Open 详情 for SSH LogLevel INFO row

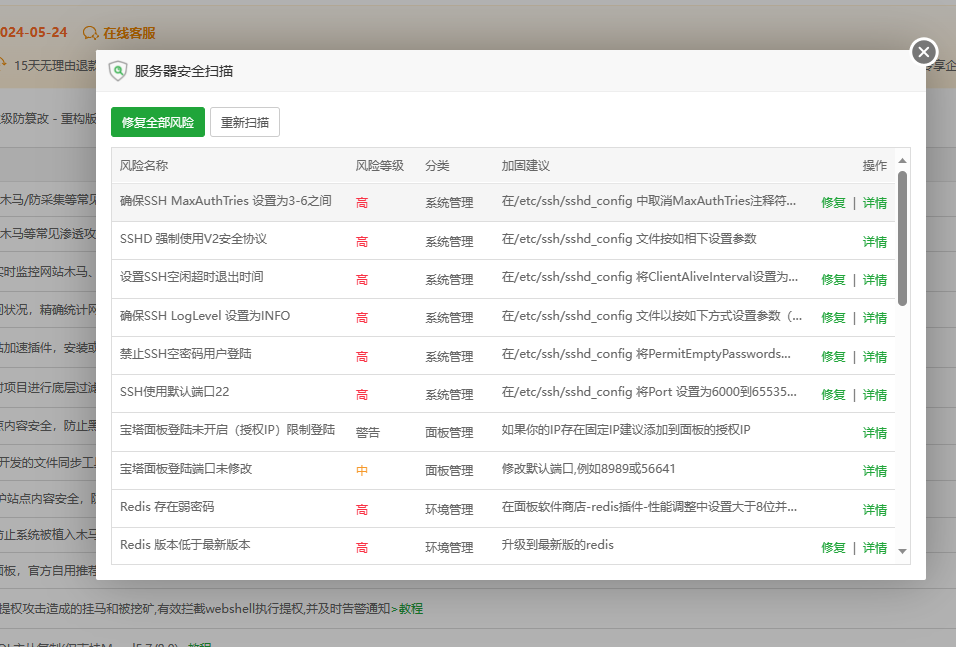coord(875,318)
